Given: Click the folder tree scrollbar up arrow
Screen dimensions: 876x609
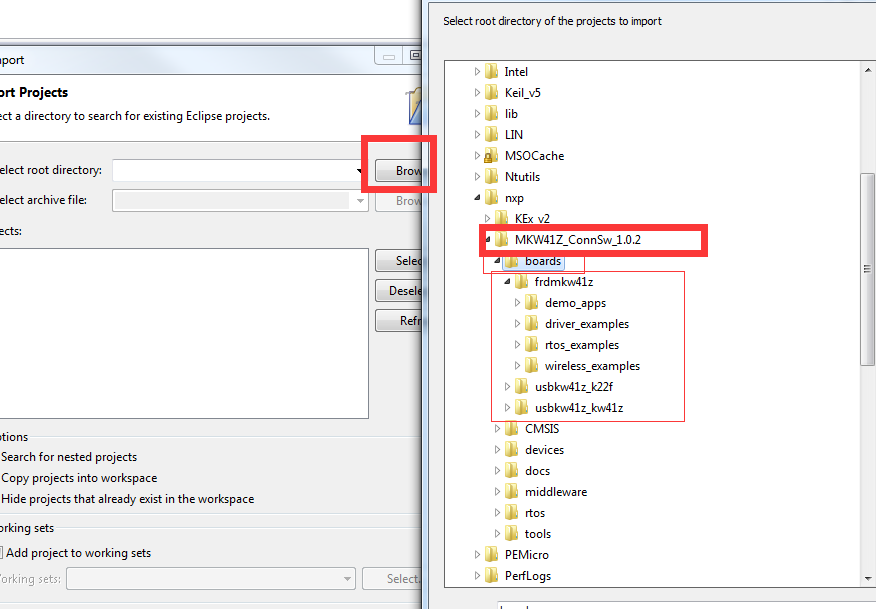Looking at the screenshot, I should [868, 70].
